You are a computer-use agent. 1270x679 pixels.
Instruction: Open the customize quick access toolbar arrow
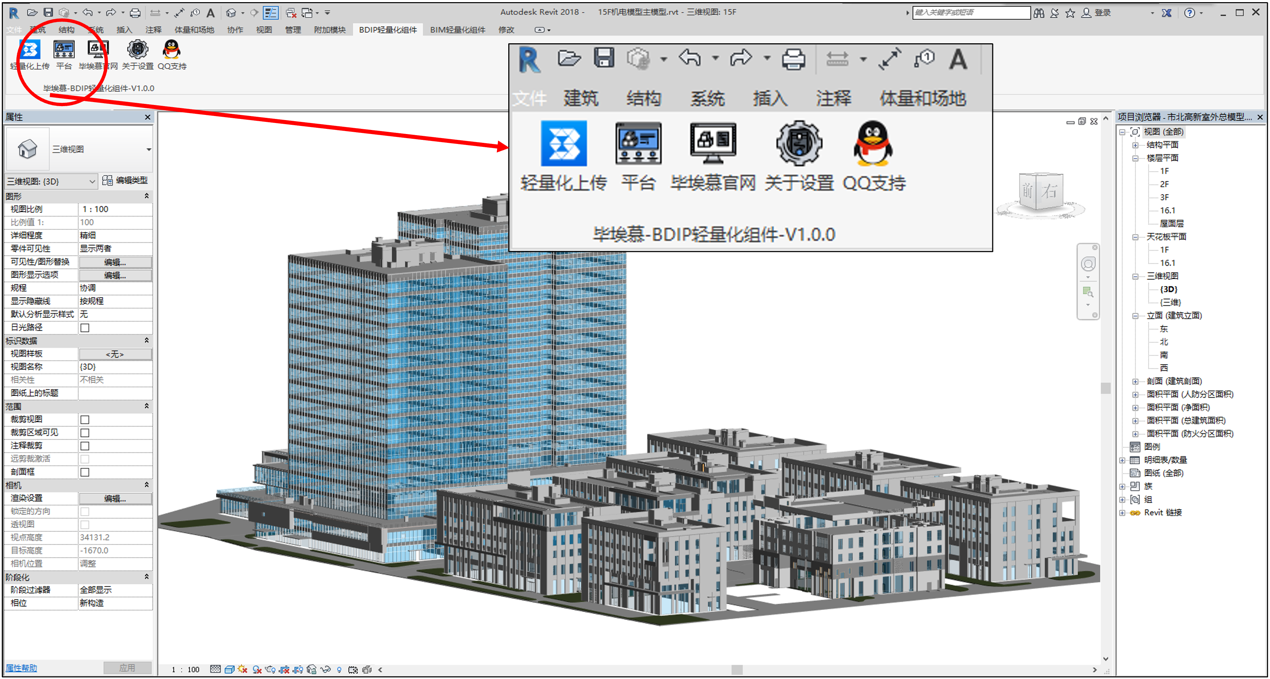(x=327, y=13)
